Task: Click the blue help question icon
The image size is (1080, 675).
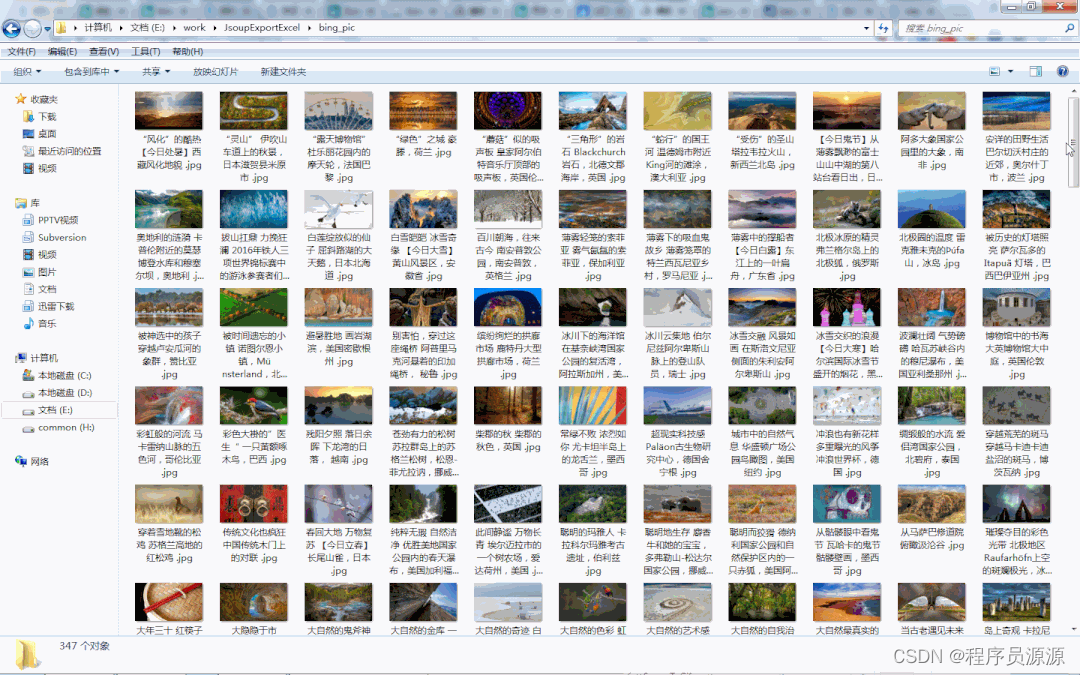Action: click(x=1063, y=72)
